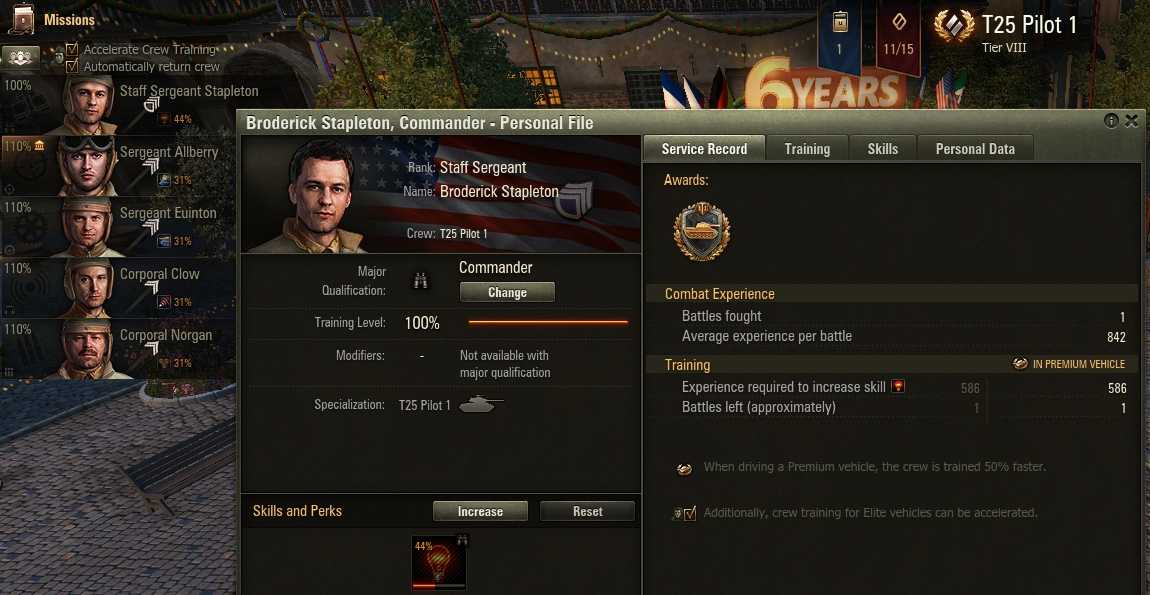Click the Reset skills button

[x=587, y=511]
